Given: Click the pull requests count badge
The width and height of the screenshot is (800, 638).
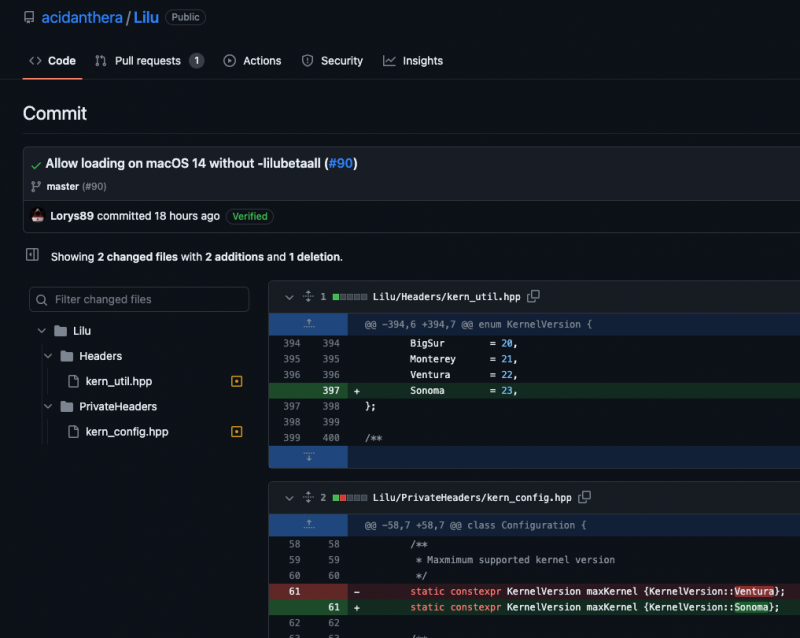Looking at the screenshot, I should 196,61.
